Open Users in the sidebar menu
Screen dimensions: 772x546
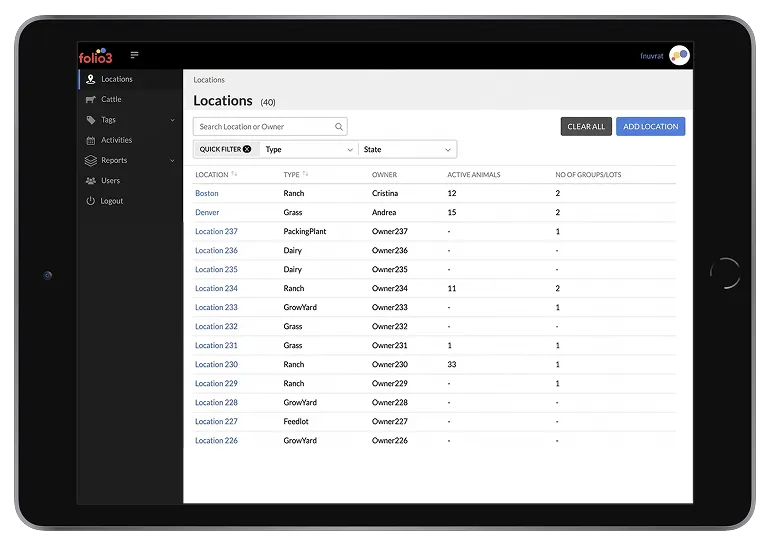coord(130,181)
